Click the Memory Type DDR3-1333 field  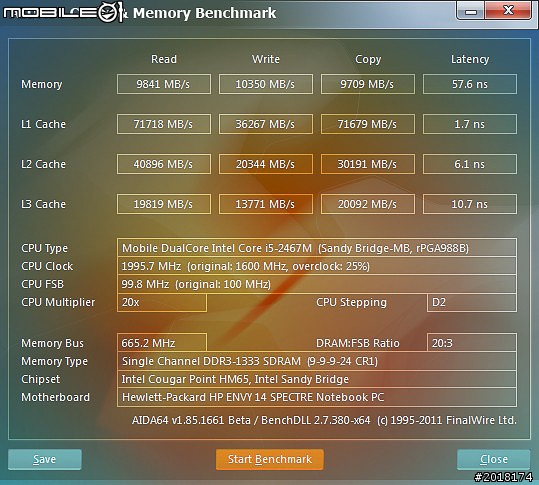pyautogui.click(x=317, y=361)
